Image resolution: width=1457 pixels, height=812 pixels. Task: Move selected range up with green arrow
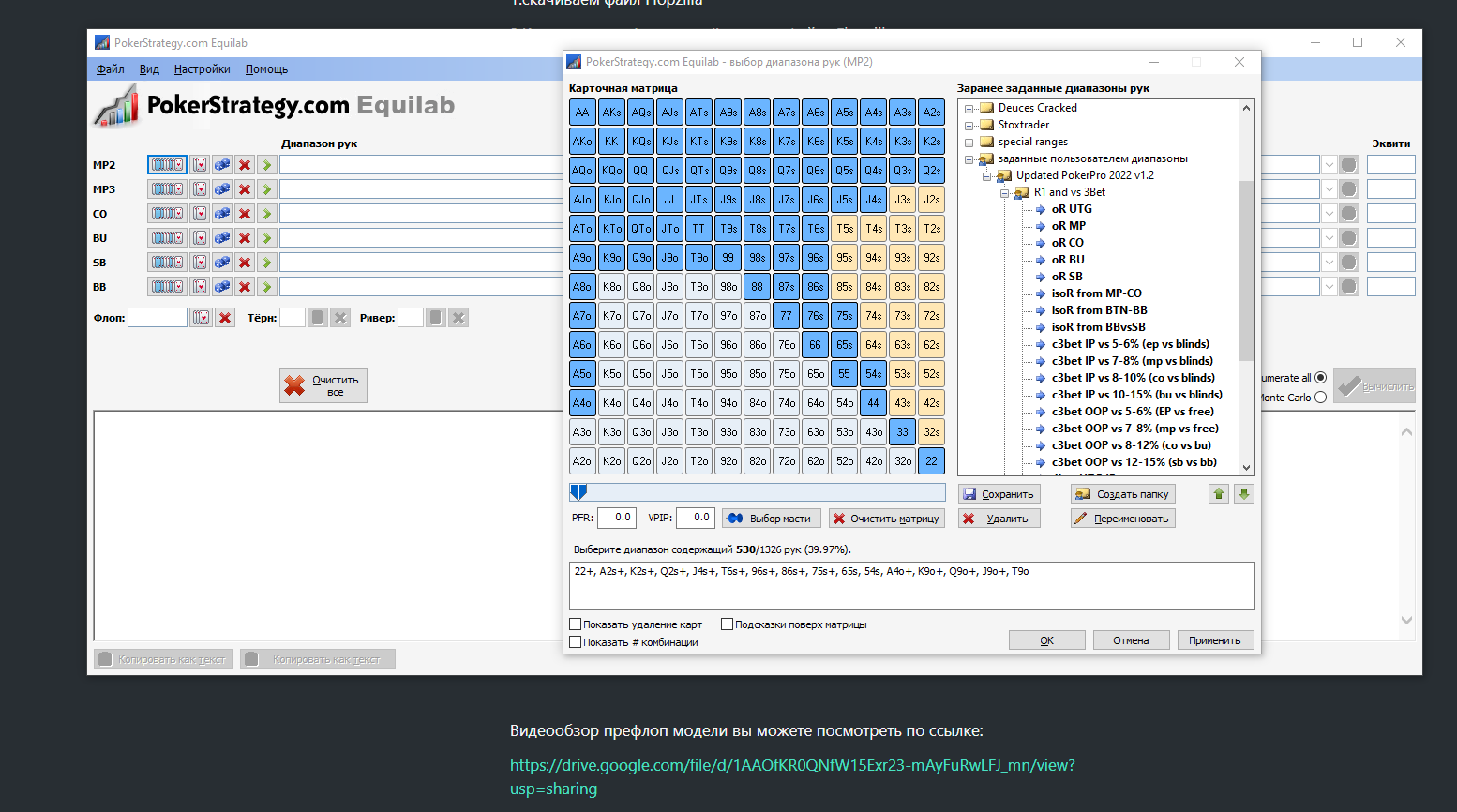[1219, 494]
